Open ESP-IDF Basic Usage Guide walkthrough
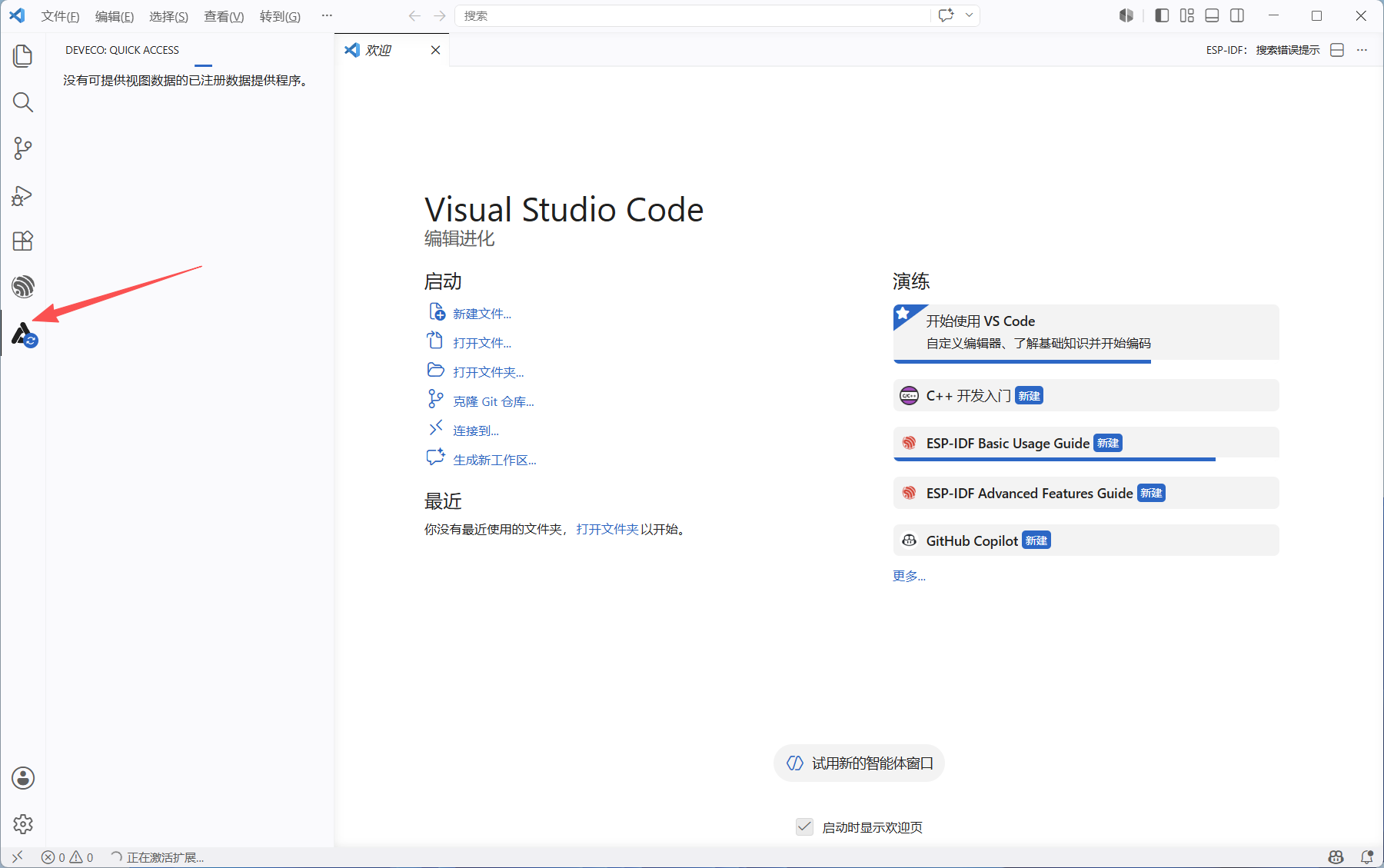This screenshot has height=868, width=1384. 1086,444
